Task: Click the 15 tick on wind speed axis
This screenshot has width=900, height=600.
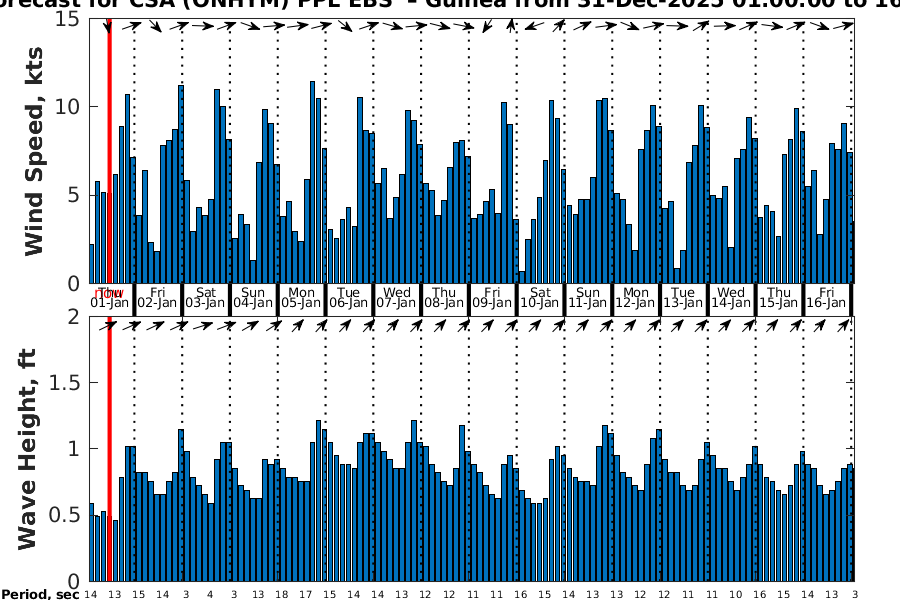Action: 68,19
